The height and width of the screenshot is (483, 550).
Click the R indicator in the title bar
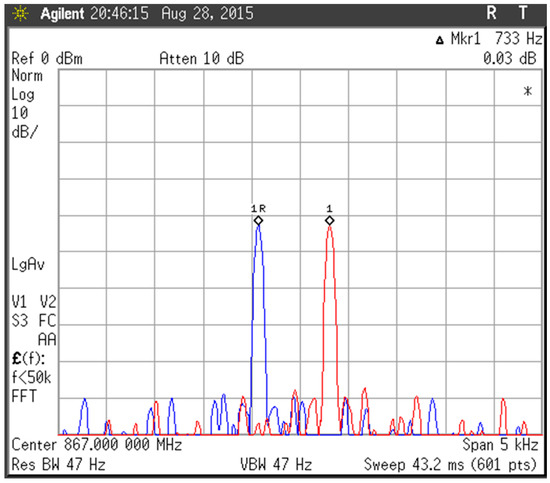click(491, 13)
